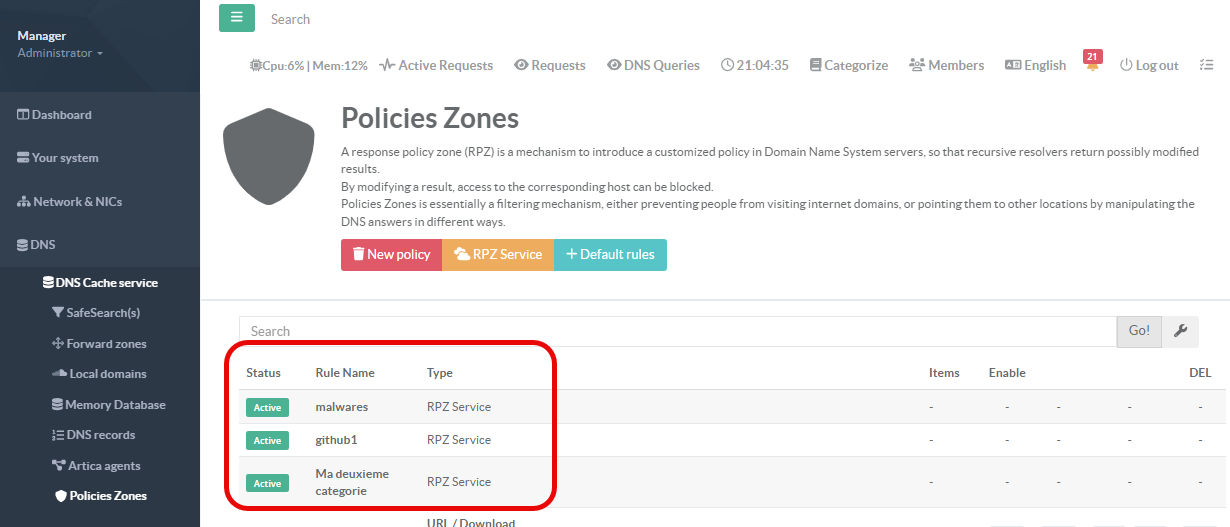The image size is (1230, 527).
Task: Open the Members page
Action: click(946, 65)
